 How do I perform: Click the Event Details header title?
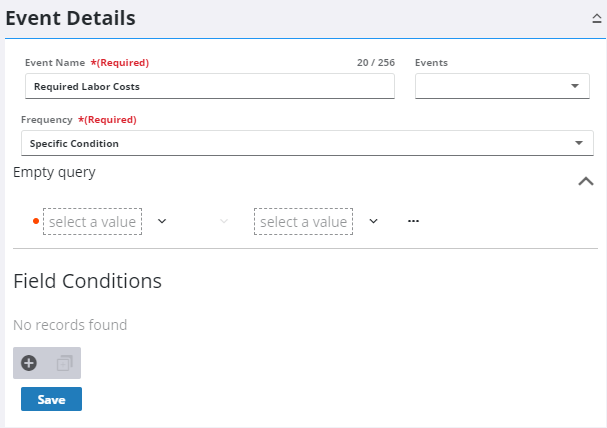coord(70,18)
